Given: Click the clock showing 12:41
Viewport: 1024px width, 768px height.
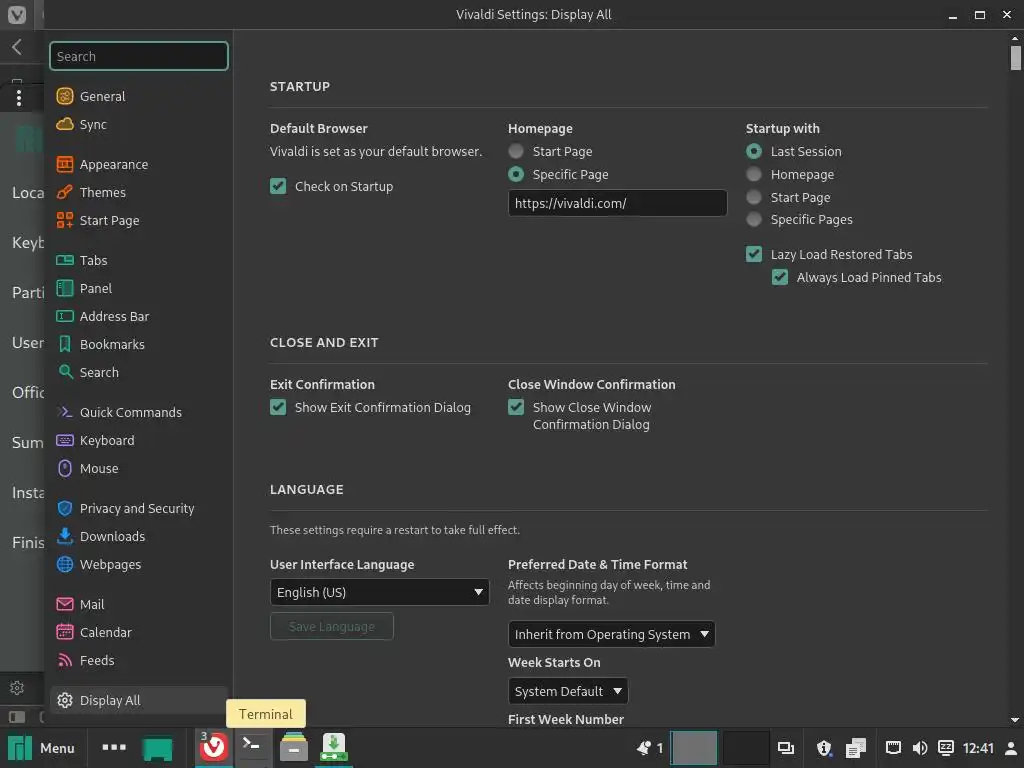Looking at the screenshot, I should click(x=978, y=748).
